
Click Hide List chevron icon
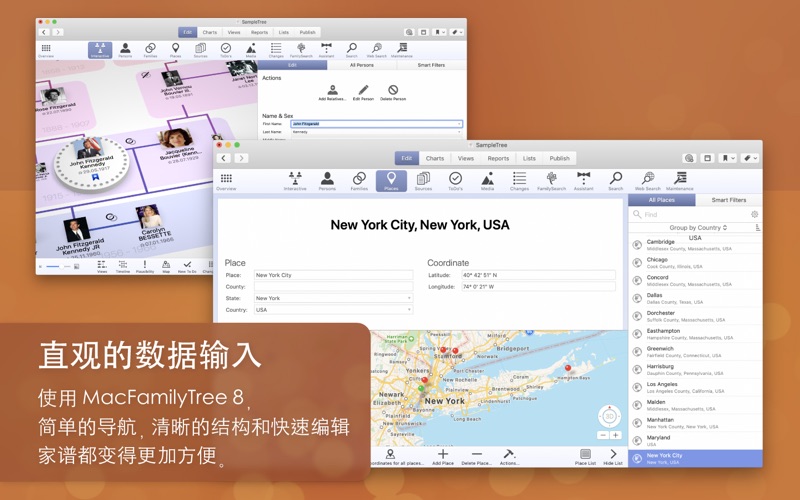613,457
